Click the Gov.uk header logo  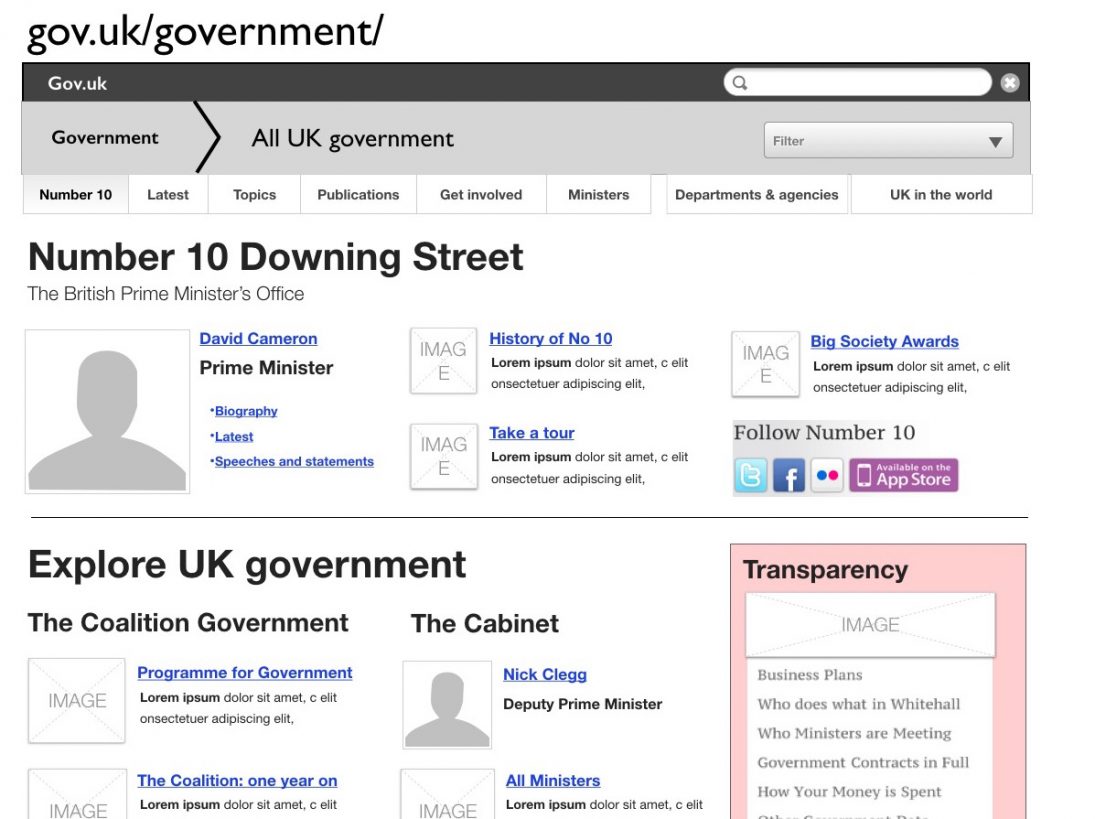tap(78, 84)
